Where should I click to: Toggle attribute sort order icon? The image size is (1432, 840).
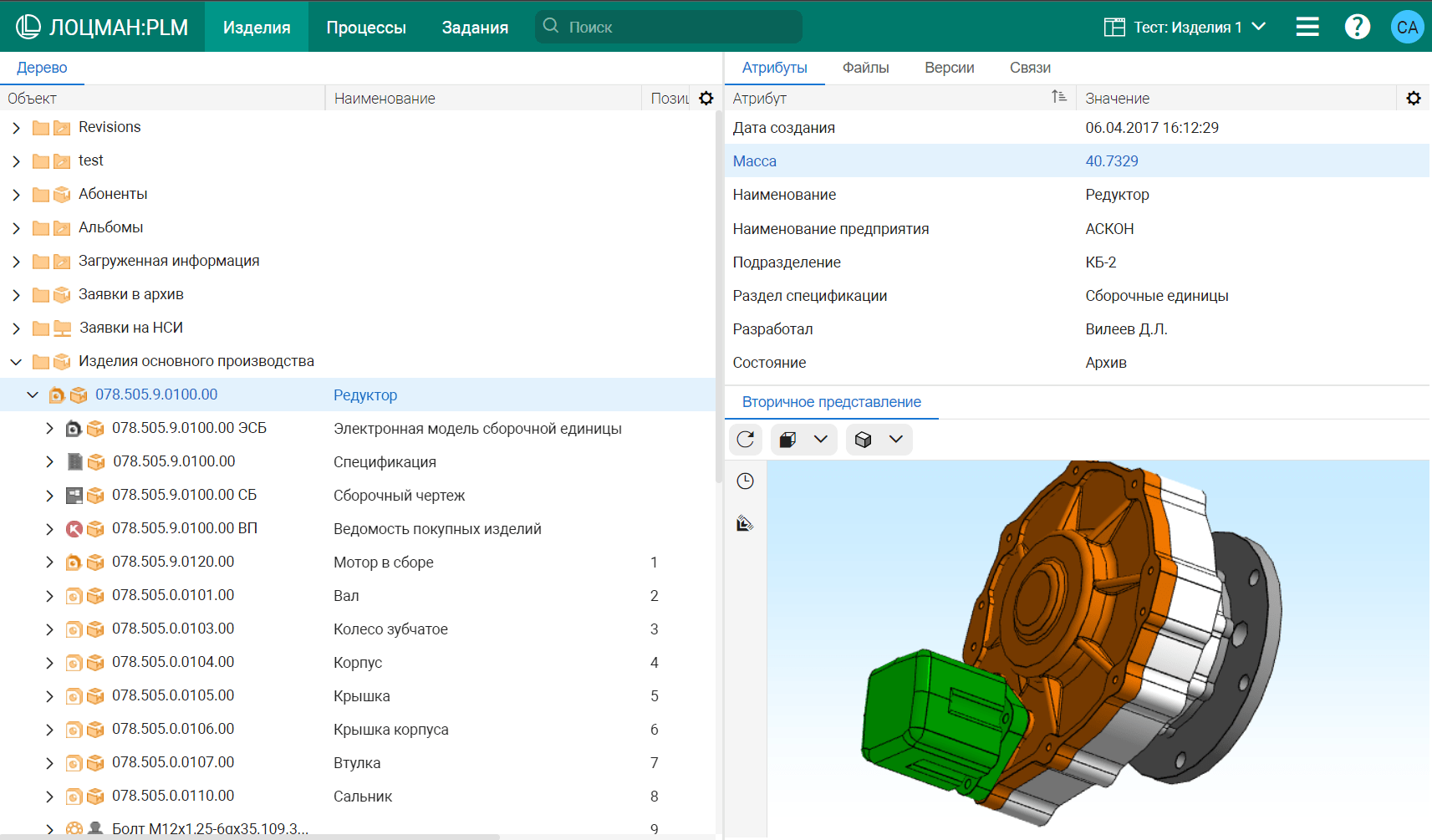pyautogui.click(x=1059, y=97)
